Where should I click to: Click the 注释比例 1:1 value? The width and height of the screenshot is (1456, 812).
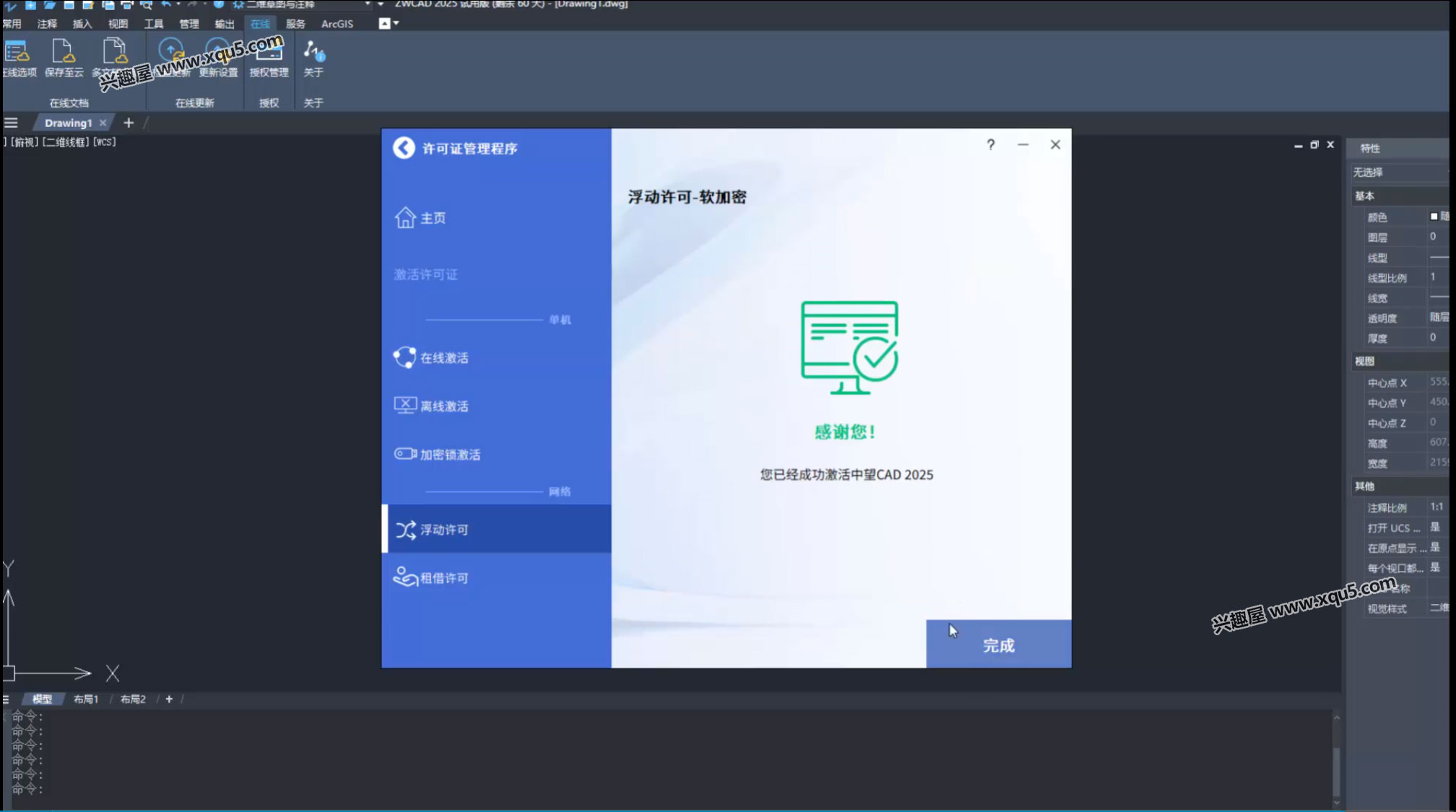1439,507
